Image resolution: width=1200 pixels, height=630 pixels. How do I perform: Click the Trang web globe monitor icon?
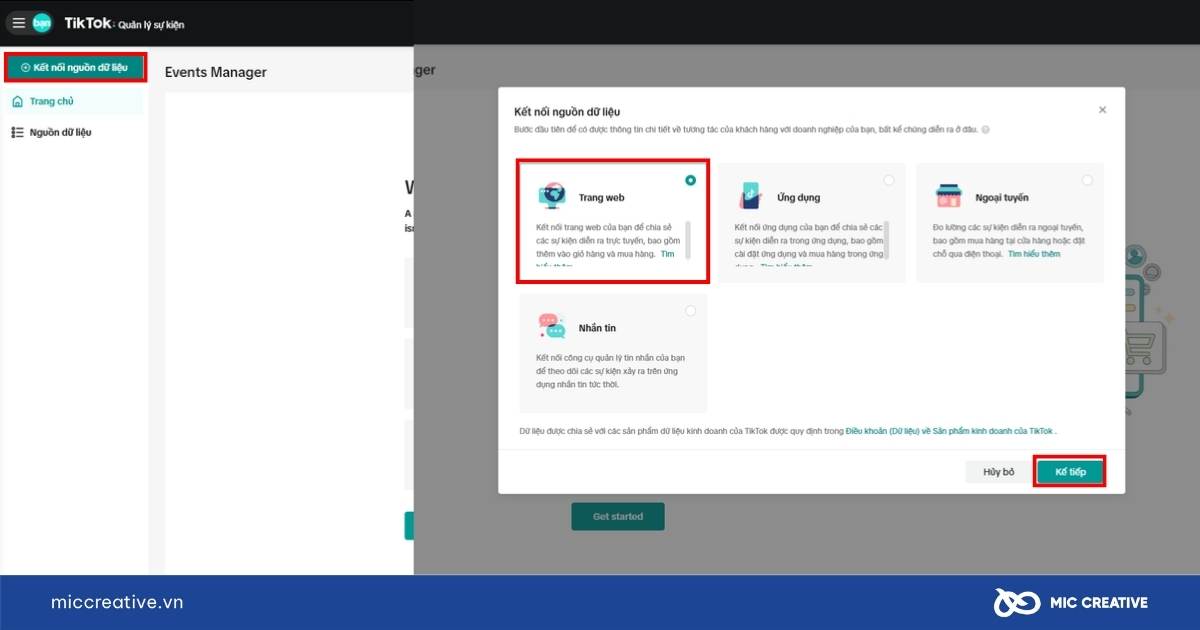pyautogui.click(x=552, y=196)
